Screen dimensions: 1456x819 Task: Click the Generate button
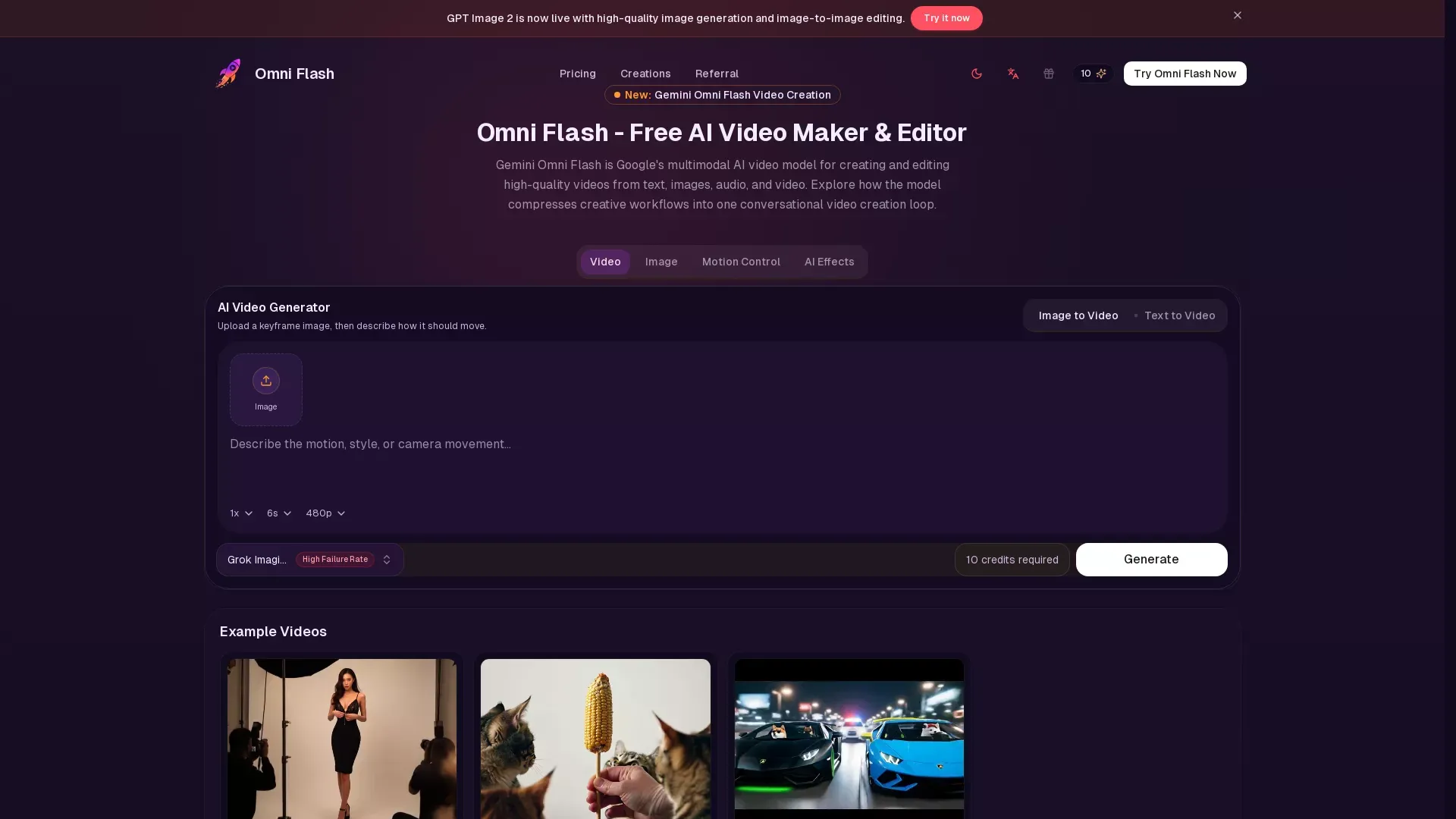pyautogui.click(x=1151, y=560)
